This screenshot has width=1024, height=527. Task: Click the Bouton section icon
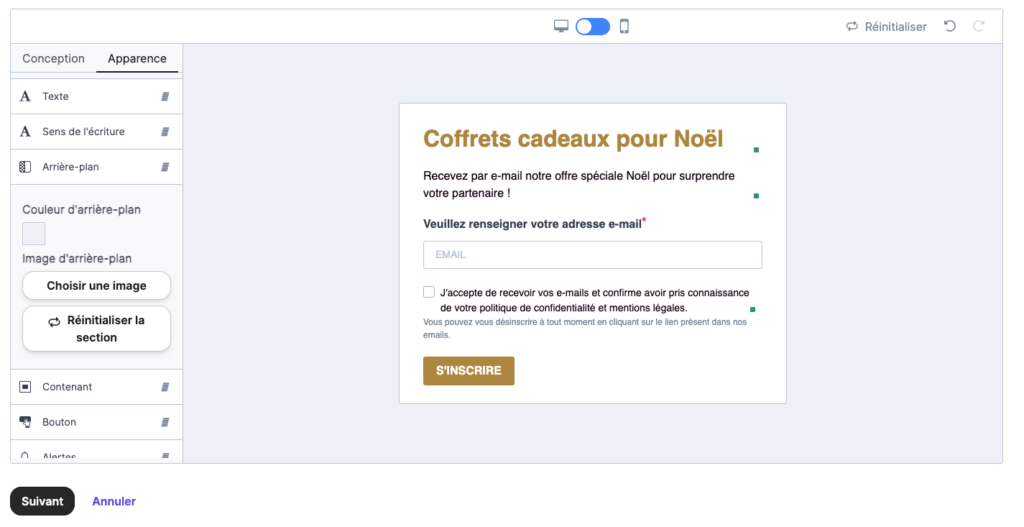(26, 422)
